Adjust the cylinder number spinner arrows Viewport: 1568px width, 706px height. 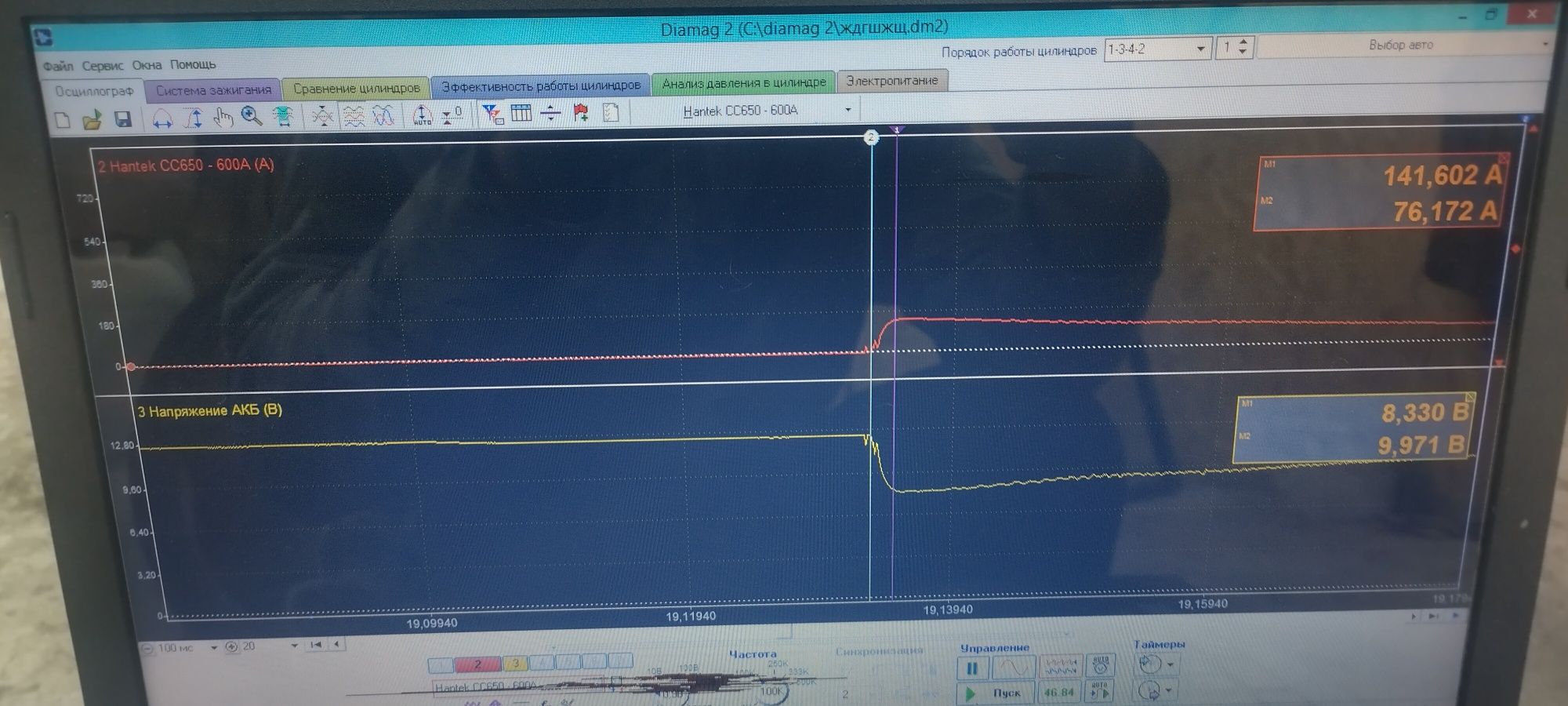[1243, 47]
